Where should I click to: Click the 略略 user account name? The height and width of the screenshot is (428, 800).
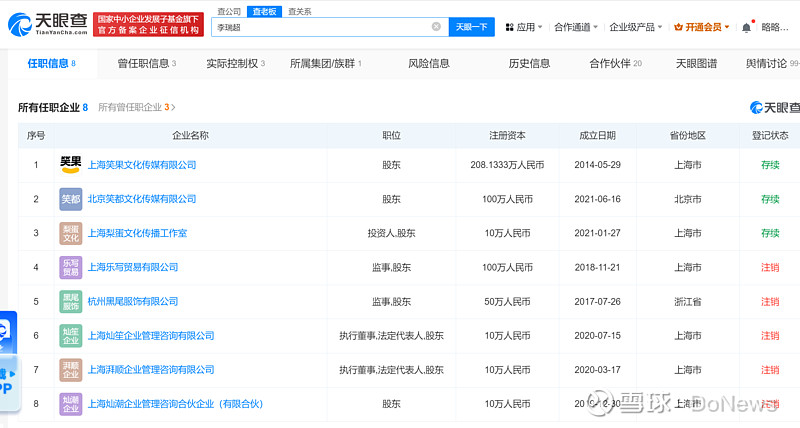tap(774, 27)
